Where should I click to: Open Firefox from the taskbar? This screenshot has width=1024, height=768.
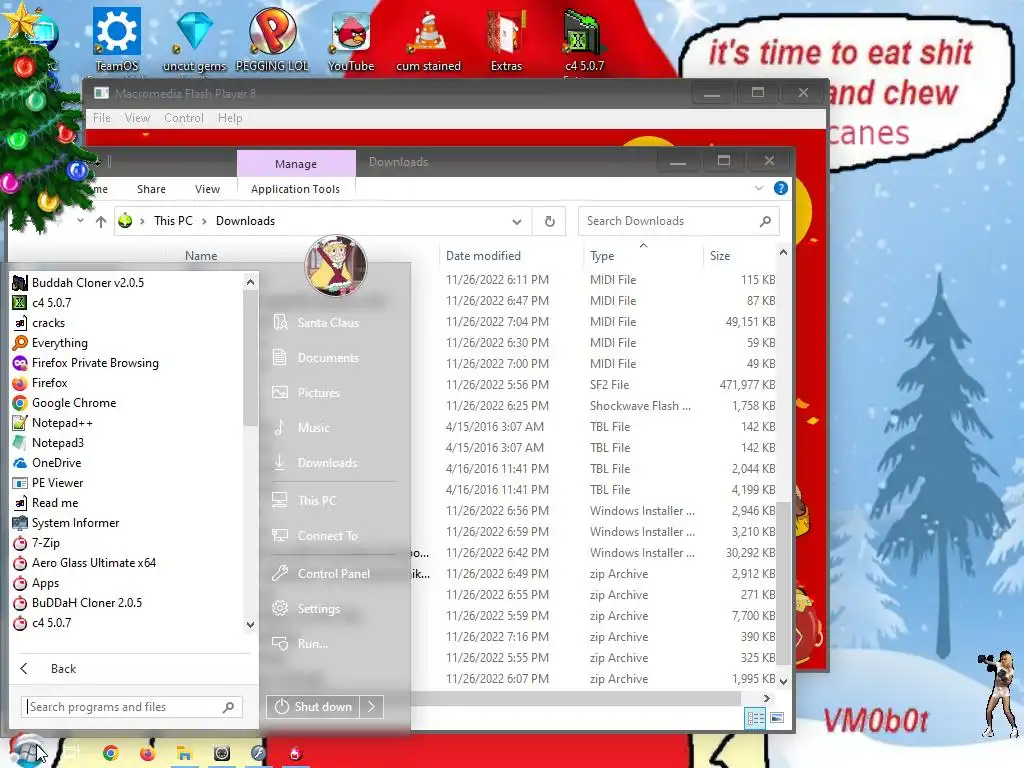pyautogui.click(x=148, y=753)
